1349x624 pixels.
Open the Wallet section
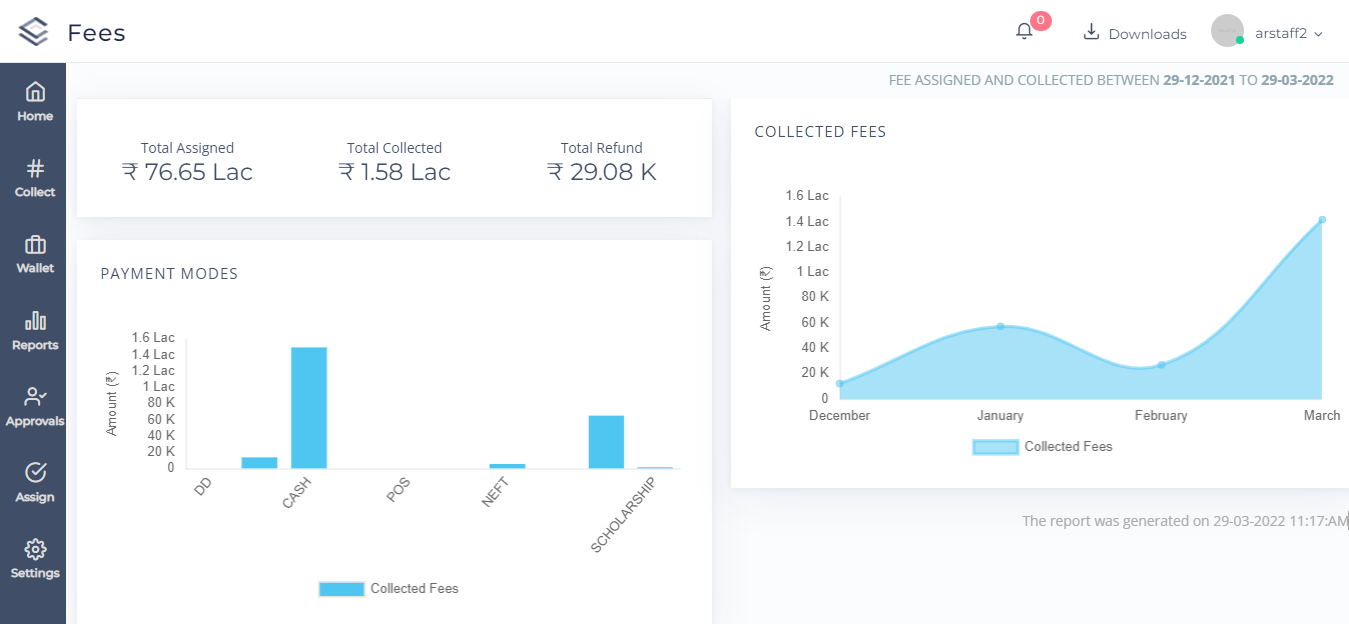34,255
